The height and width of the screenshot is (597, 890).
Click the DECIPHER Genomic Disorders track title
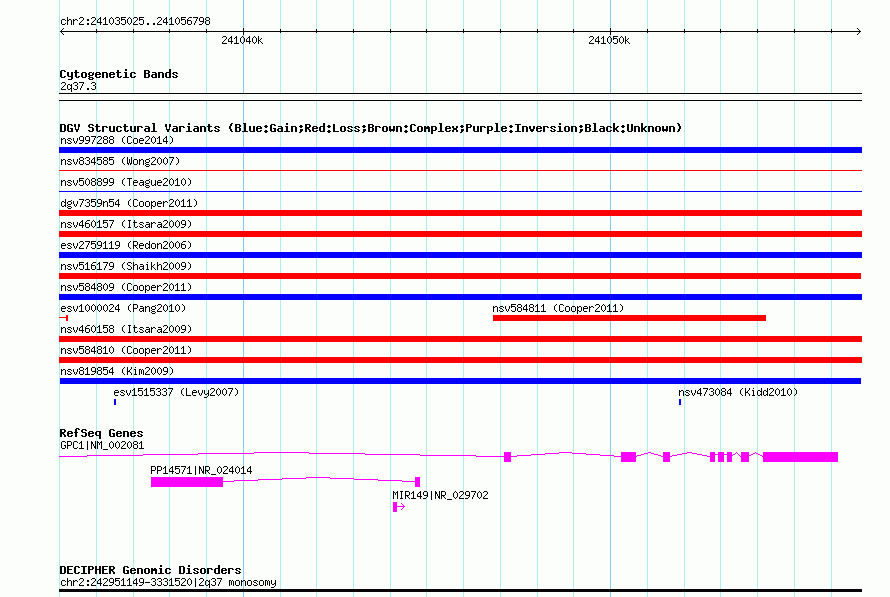pyautogui.click(x=150, y=570)
